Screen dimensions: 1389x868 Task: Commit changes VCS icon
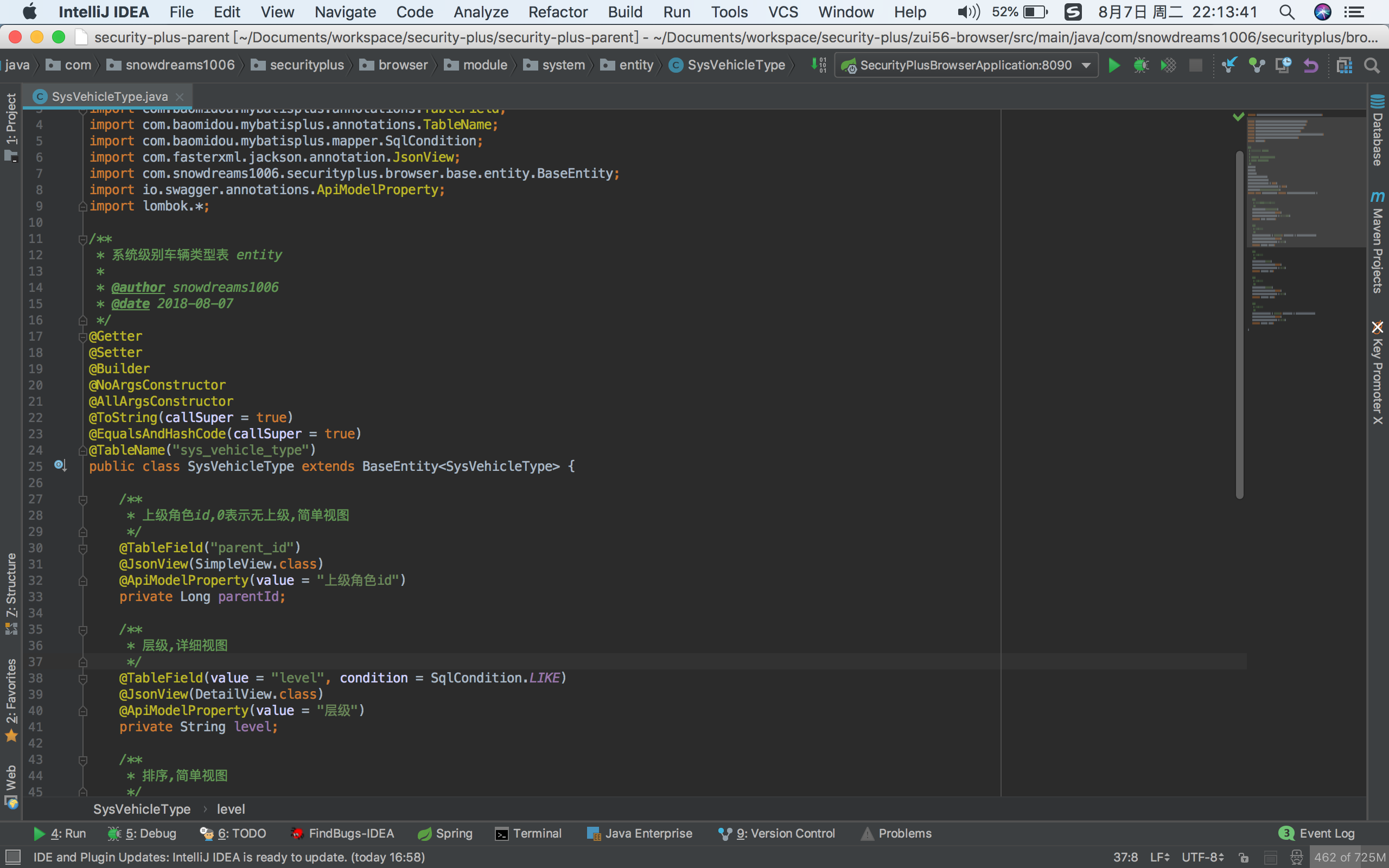[1257, 66]
